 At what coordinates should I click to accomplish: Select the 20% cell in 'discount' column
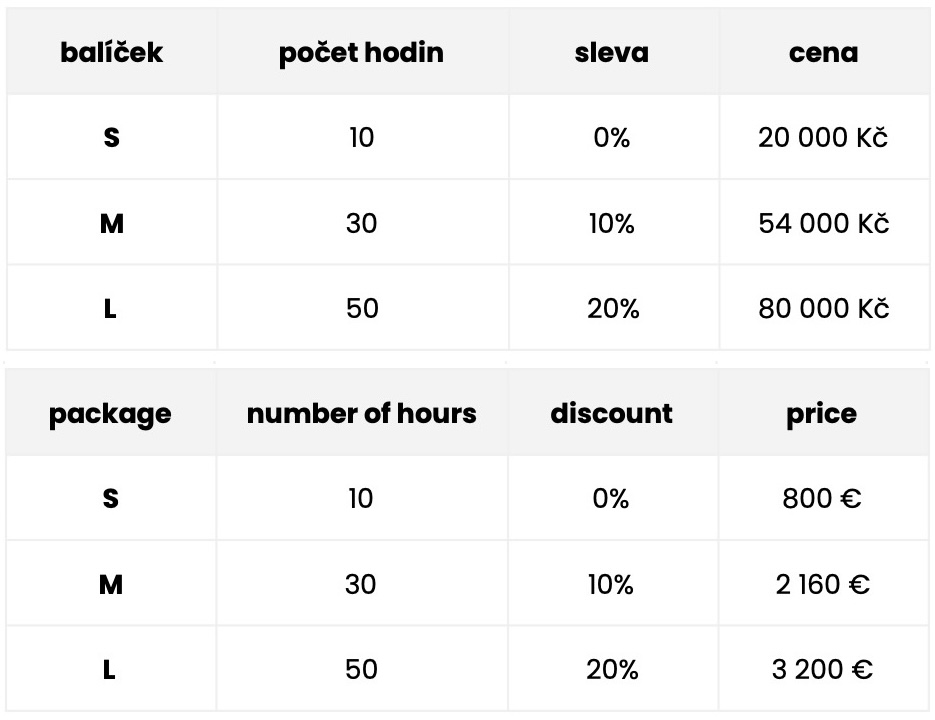[x=613, y=669]
